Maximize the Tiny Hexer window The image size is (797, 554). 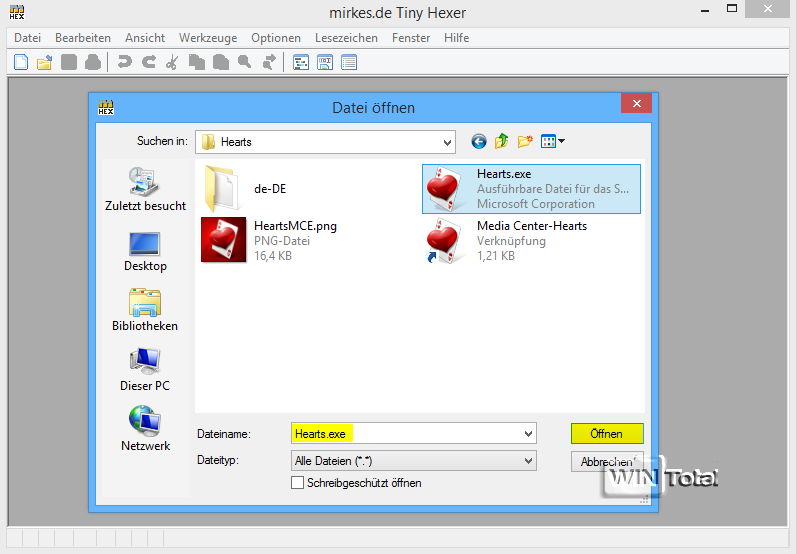[x=732, y=9]
